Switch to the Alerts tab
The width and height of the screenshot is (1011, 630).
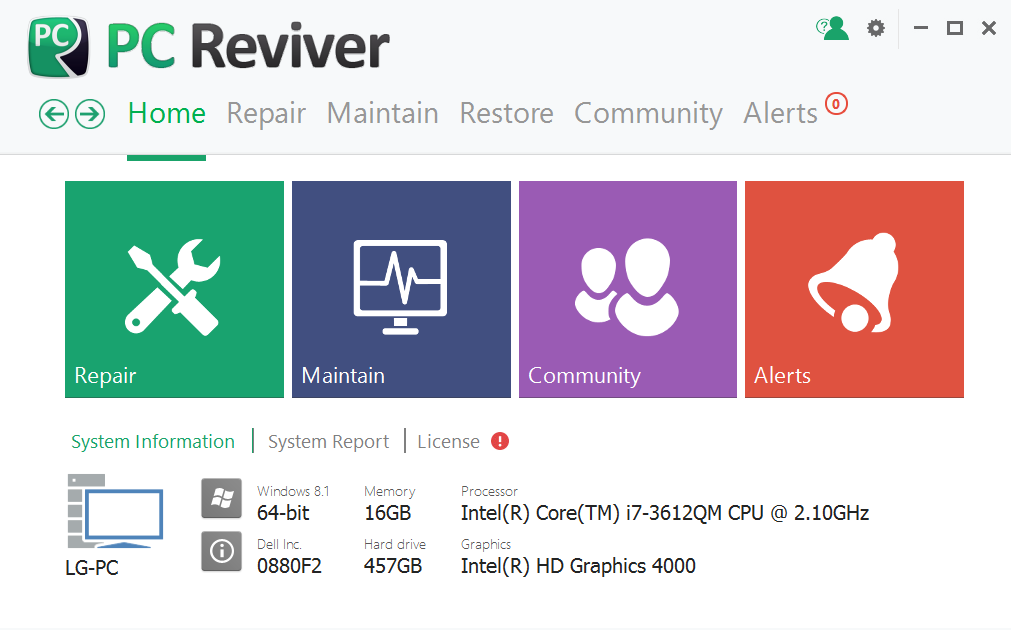(781, 113)
